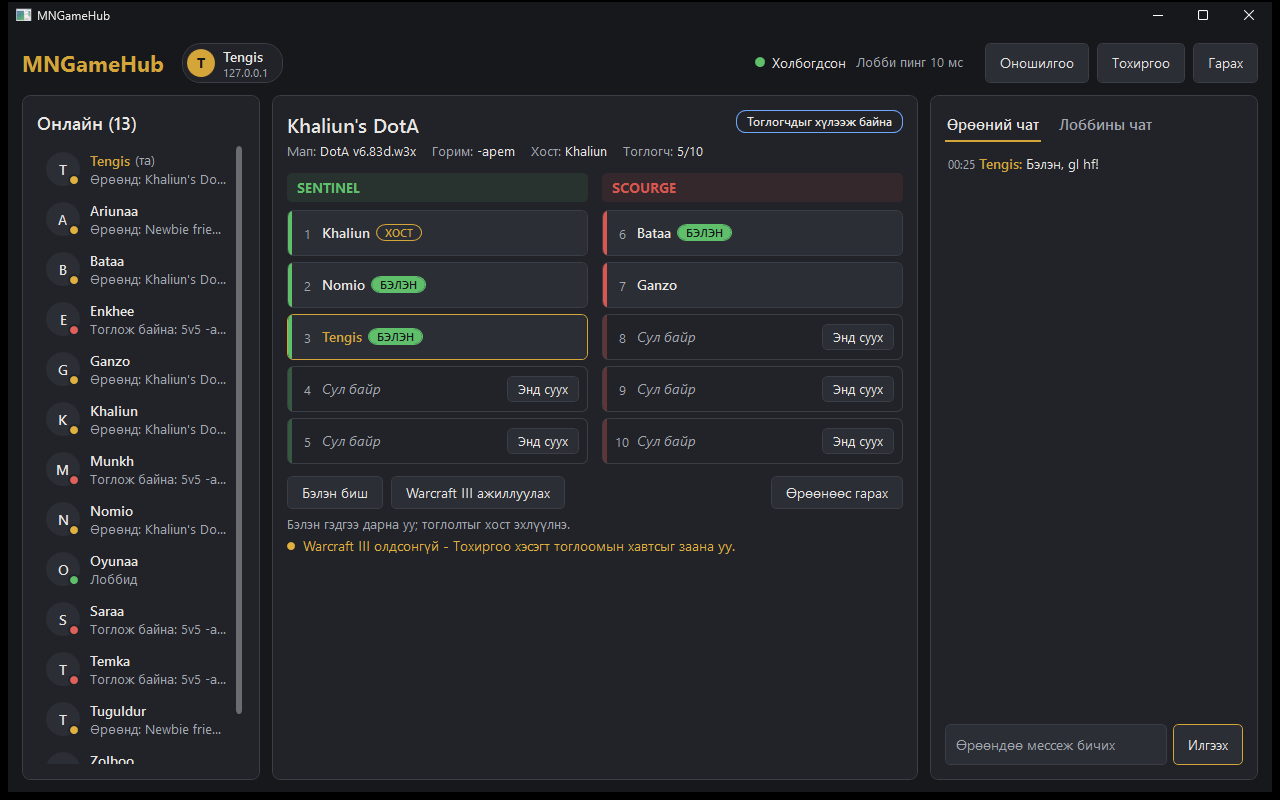The image size is (1280, 800).
Task: Send the chat message with Илгээх
Action: point(1208,745)
